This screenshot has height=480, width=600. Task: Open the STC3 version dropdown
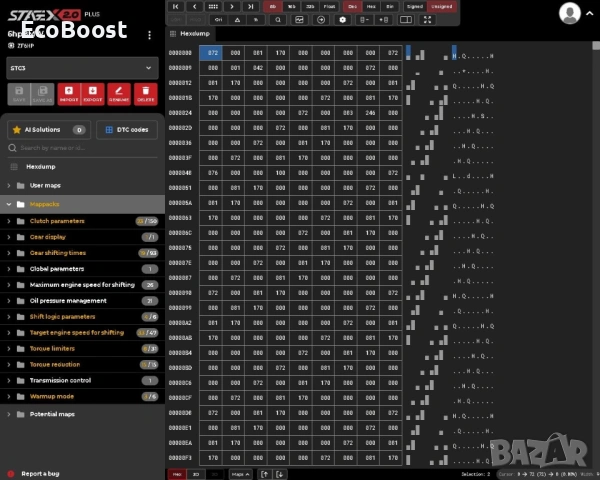82,68
